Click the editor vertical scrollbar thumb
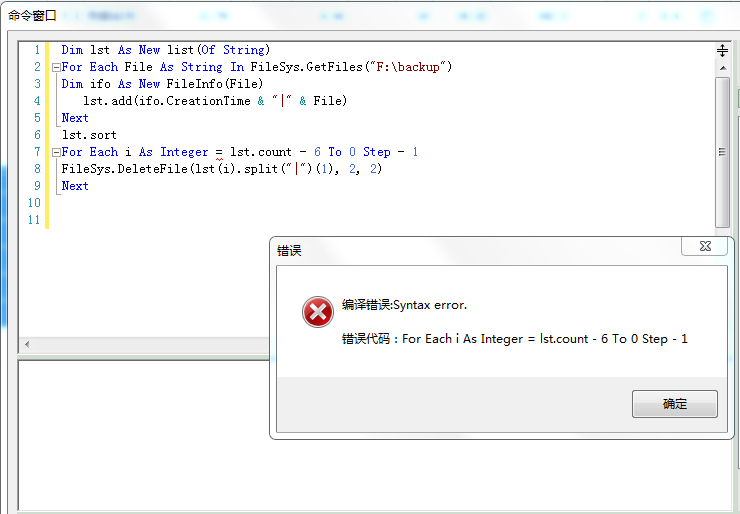The width and height of the screenshot is (740, 514). pyautogui.click(x=723, y=152)
